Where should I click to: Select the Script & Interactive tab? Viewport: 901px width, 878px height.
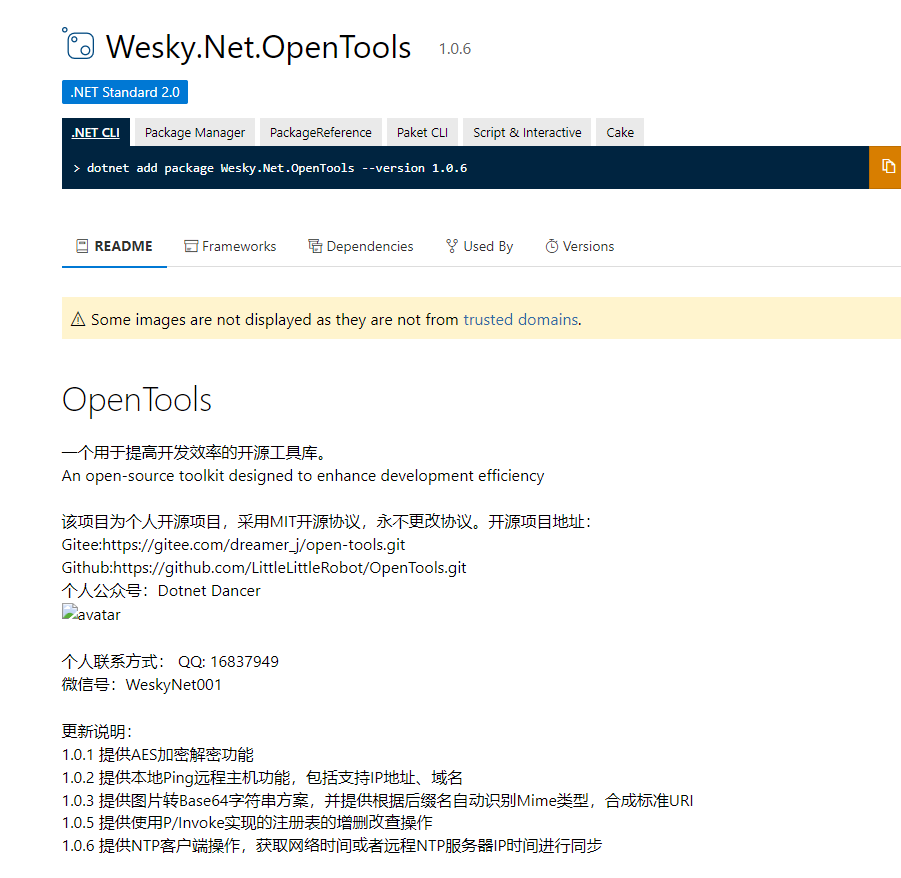(527, 132)
